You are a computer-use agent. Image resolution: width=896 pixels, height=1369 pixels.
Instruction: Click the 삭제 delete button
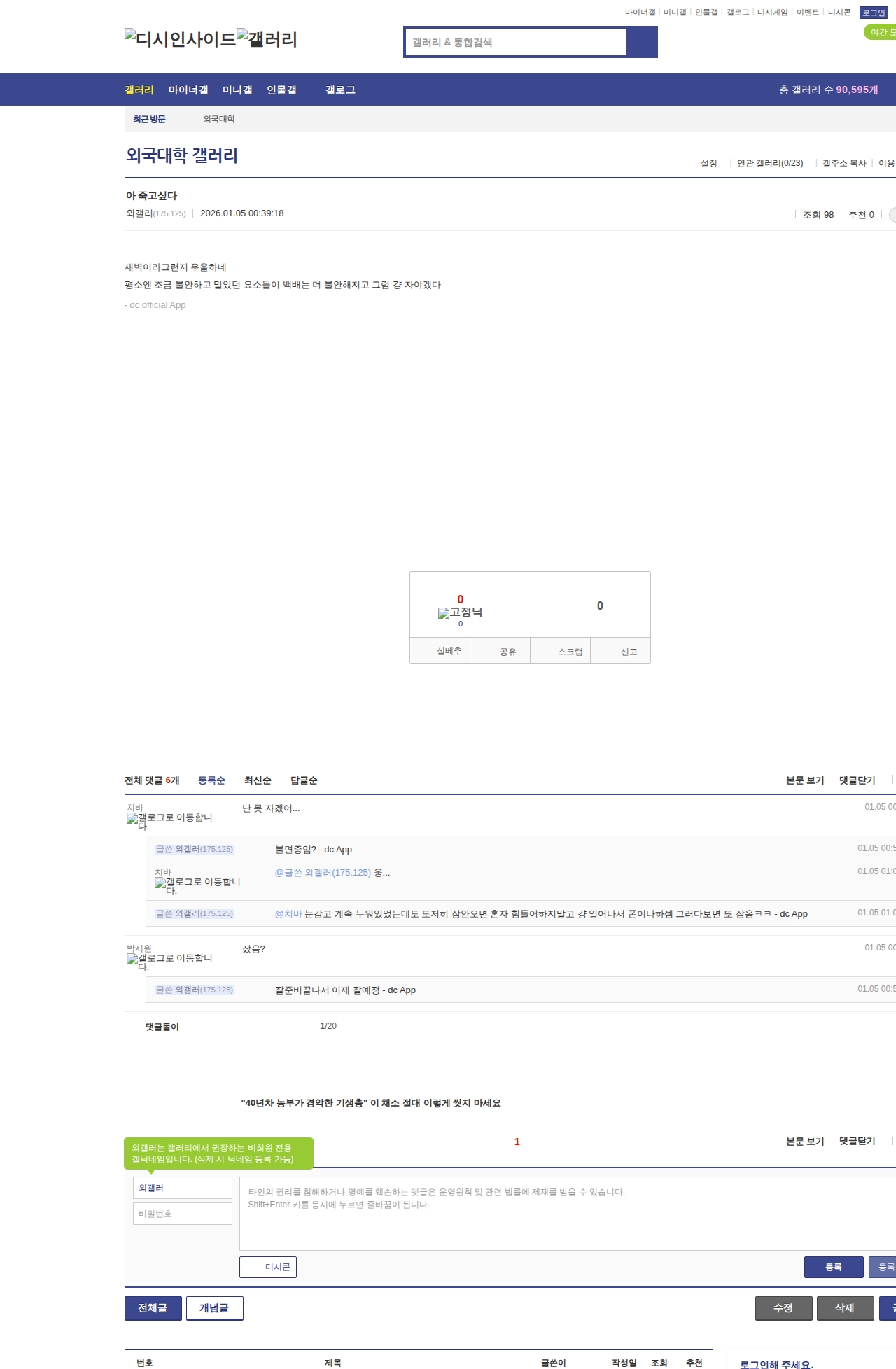tap(846, 1308)
